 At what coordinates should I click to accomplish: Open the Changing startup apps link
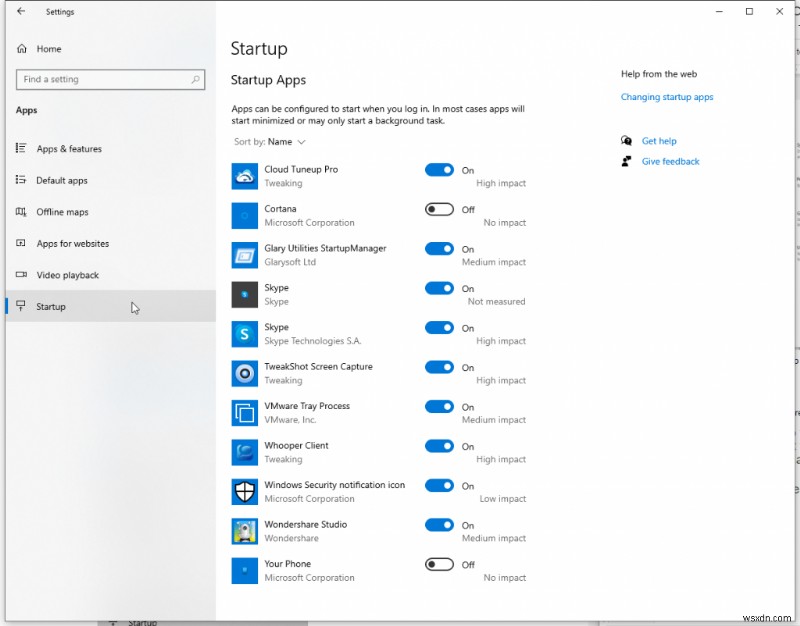[667, 97]
